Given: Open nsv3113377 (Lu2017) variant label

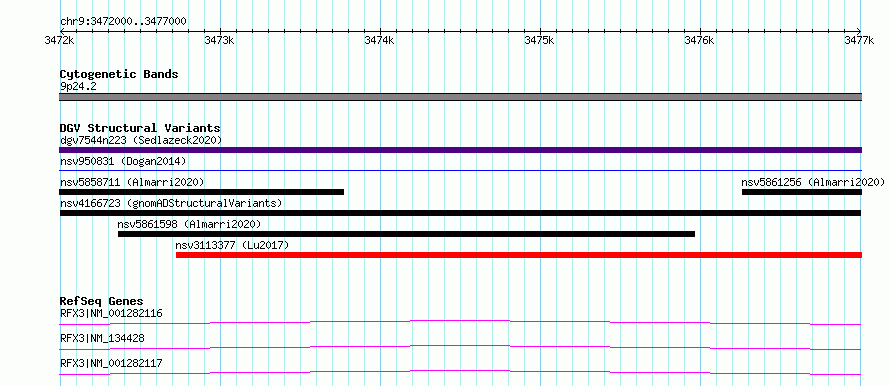Looking at the screenshot, I should pos(232,245).
